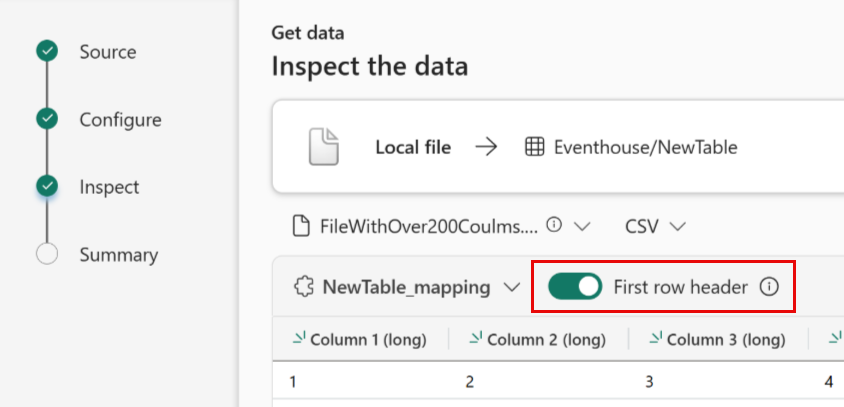The image size is (844, 407).
Task: Click the Local file label
Action: click(413, 147)
